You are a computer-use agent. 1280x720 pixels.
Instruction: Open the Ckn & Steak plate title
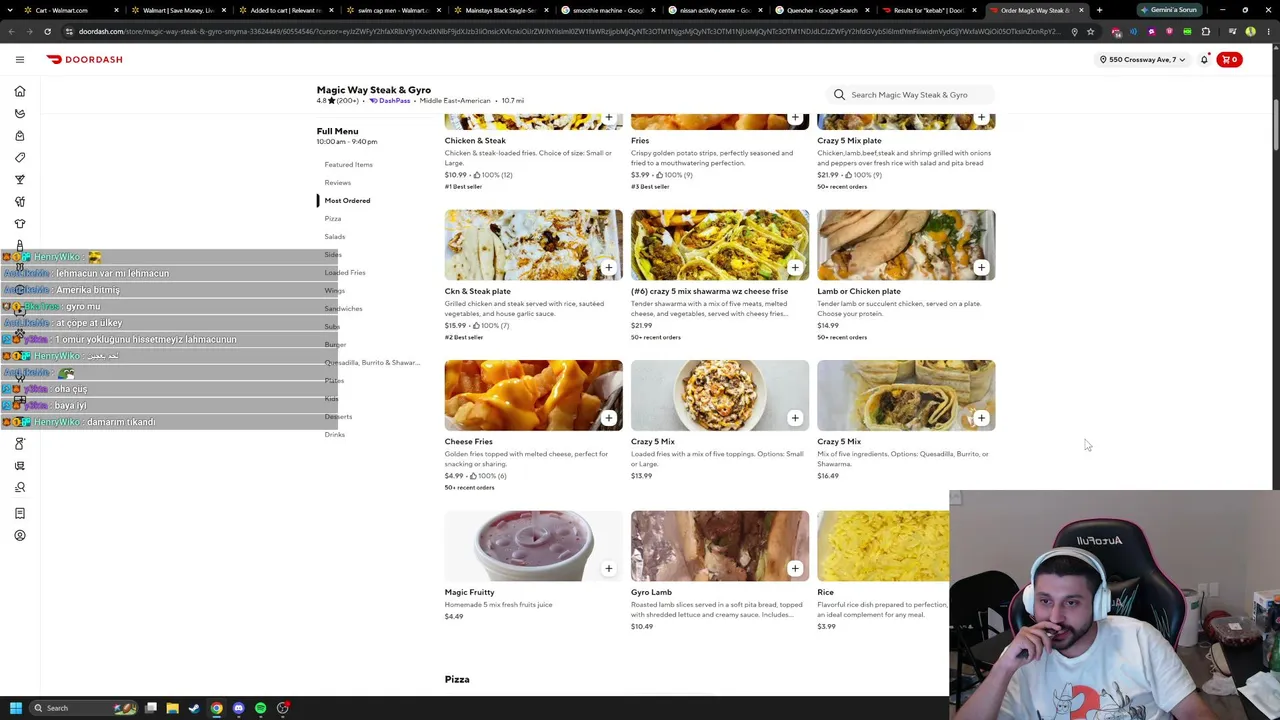pos(477,291)
